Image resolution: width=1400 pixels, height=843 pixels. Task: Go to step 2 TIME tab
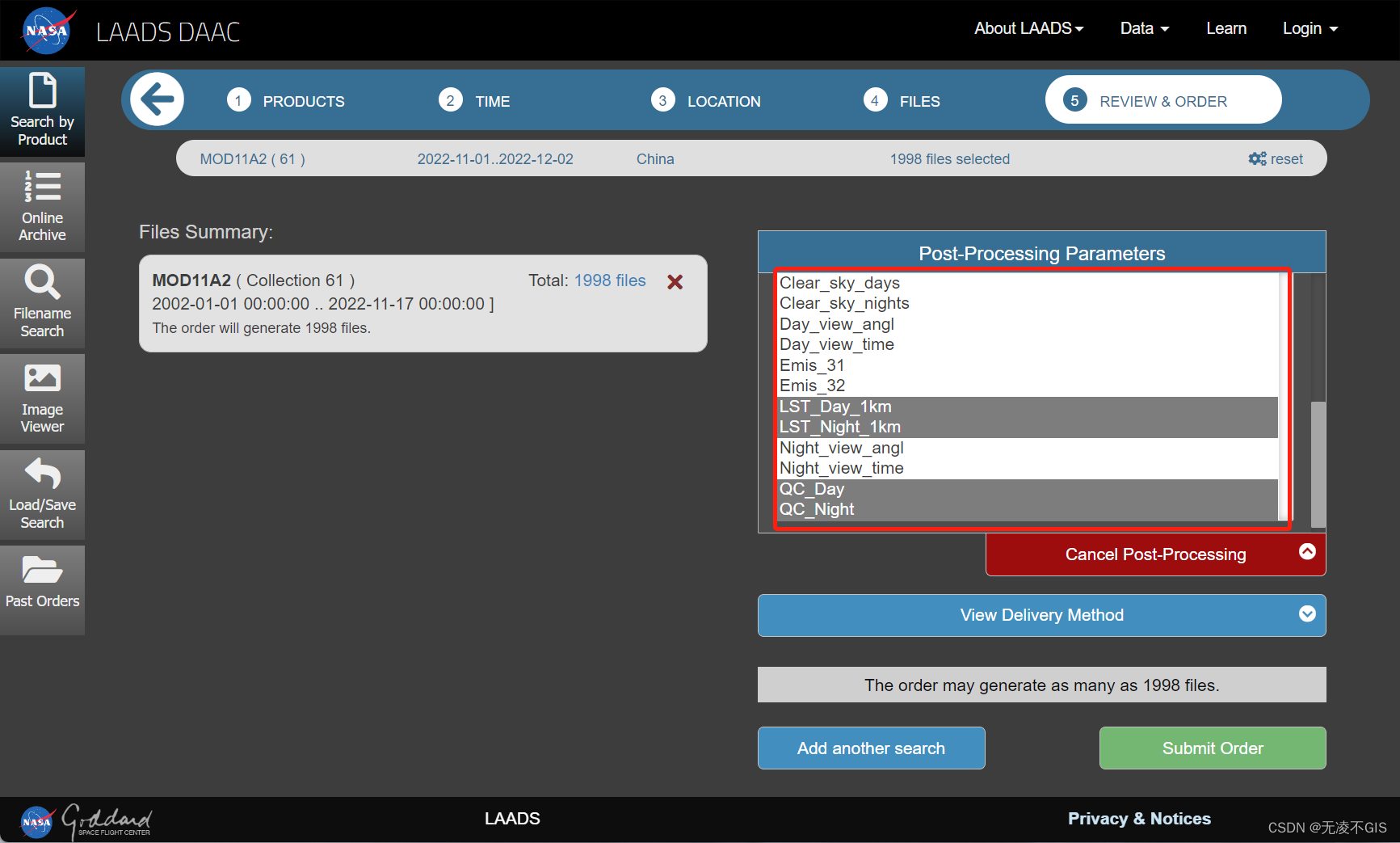475,100
